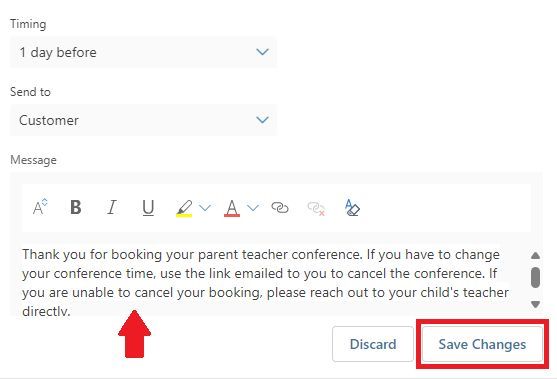Viewport: 557px width, 379px height.
Task: Click the remove link icon
Action: click(x=316, y=208)
